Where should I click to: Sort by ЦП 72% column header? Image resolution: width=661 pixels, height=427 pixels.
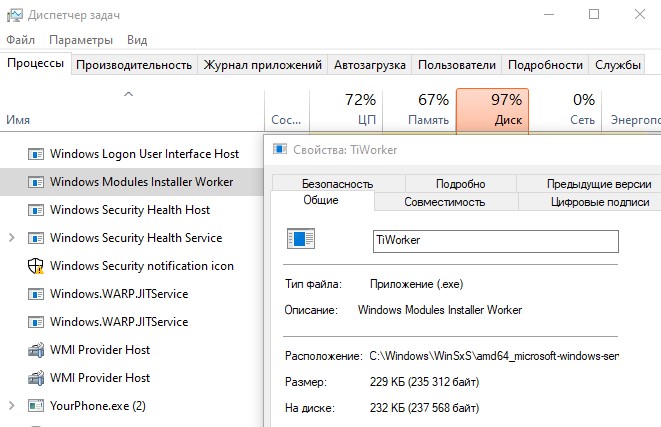coord(346,110)
